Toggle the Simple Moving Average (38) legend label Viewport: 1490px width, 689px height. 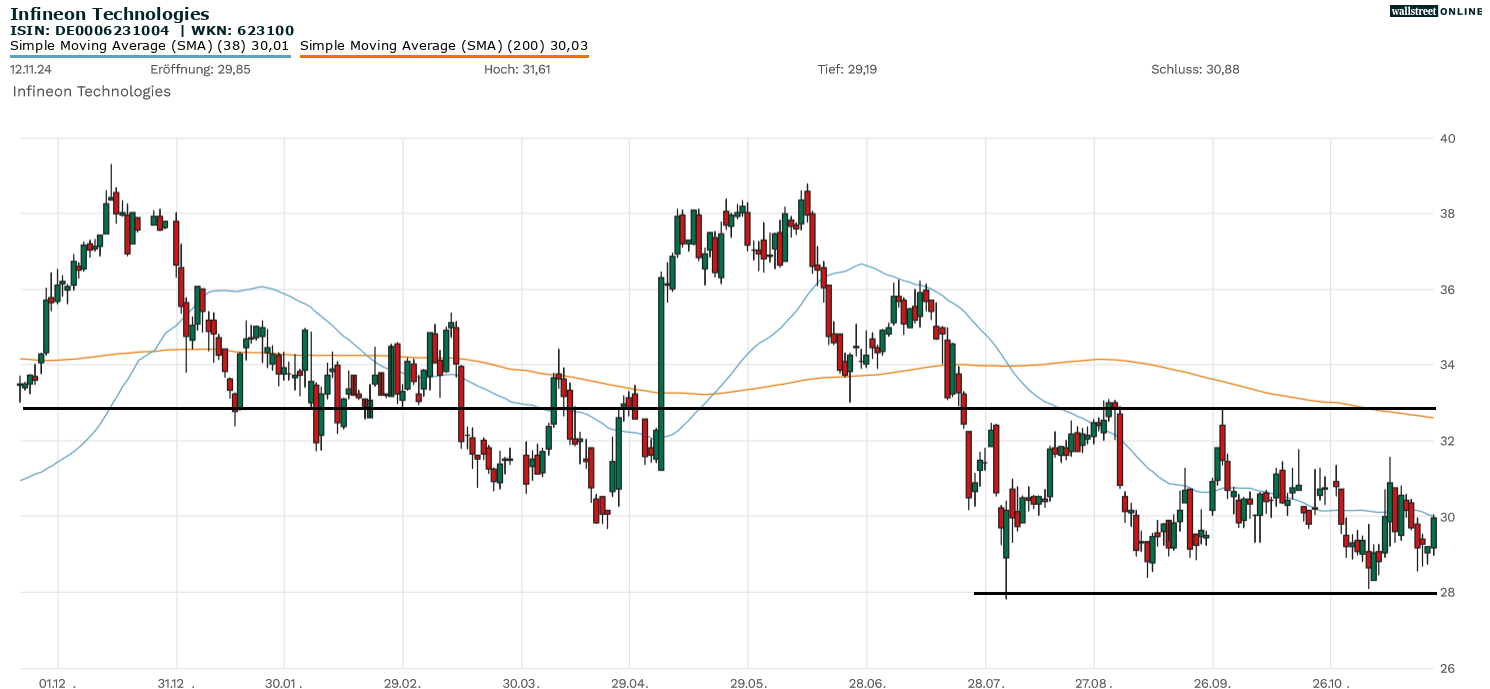click(x=149, y=45)
